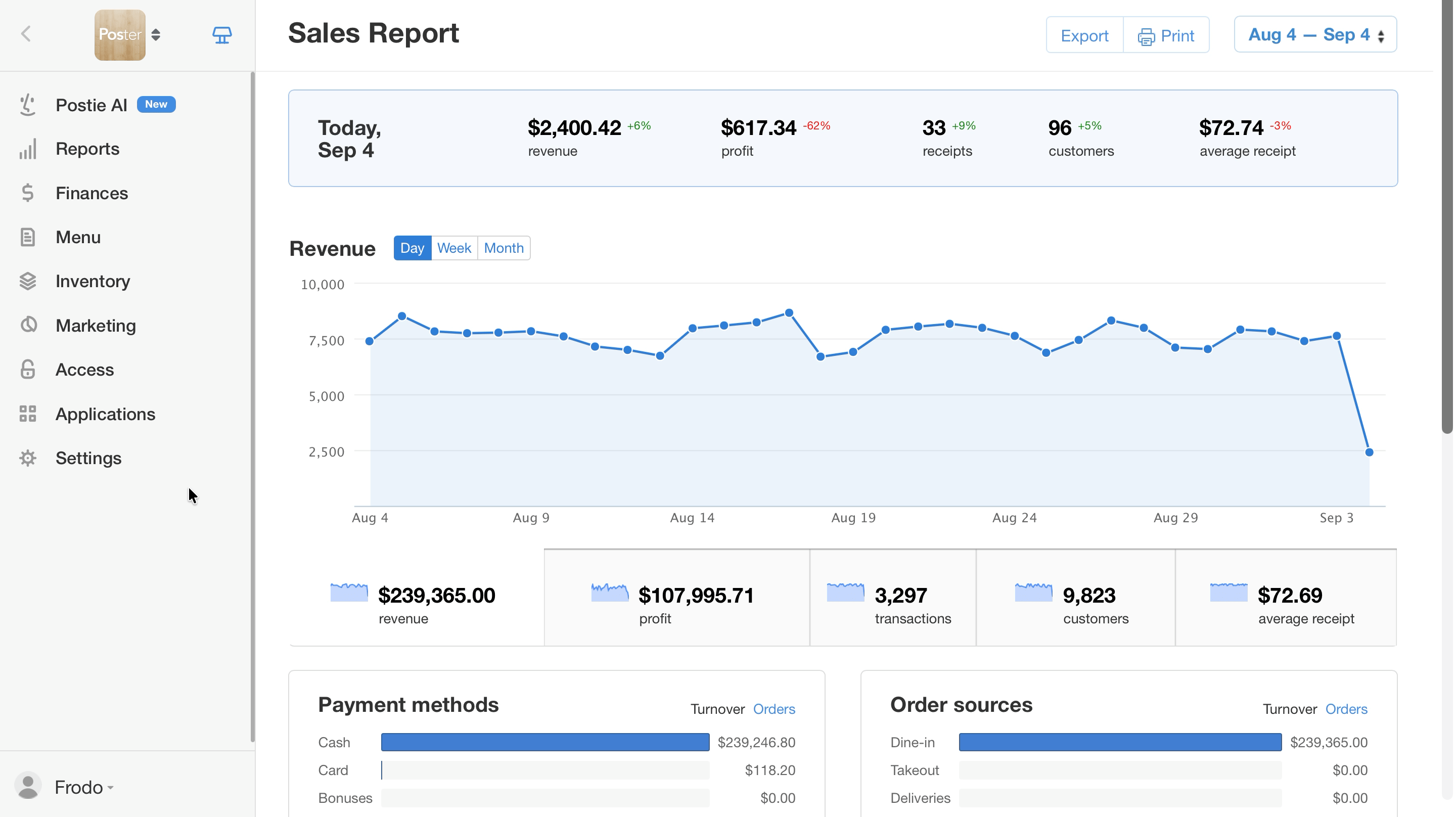Click today's $72.74 average receipt figure

[1231, 127]
